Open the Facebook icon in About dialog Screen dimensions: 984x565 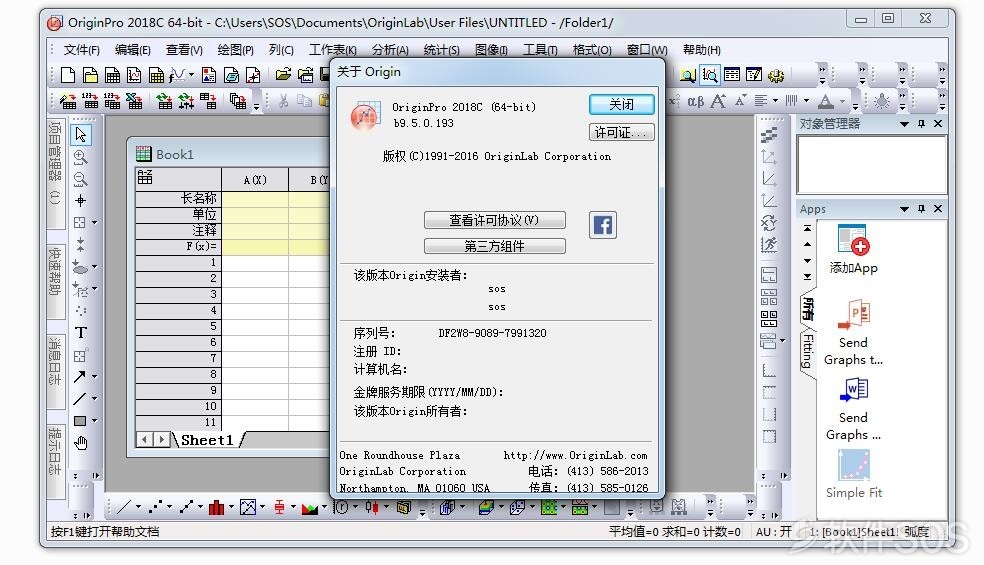click(x=602, y=225)
